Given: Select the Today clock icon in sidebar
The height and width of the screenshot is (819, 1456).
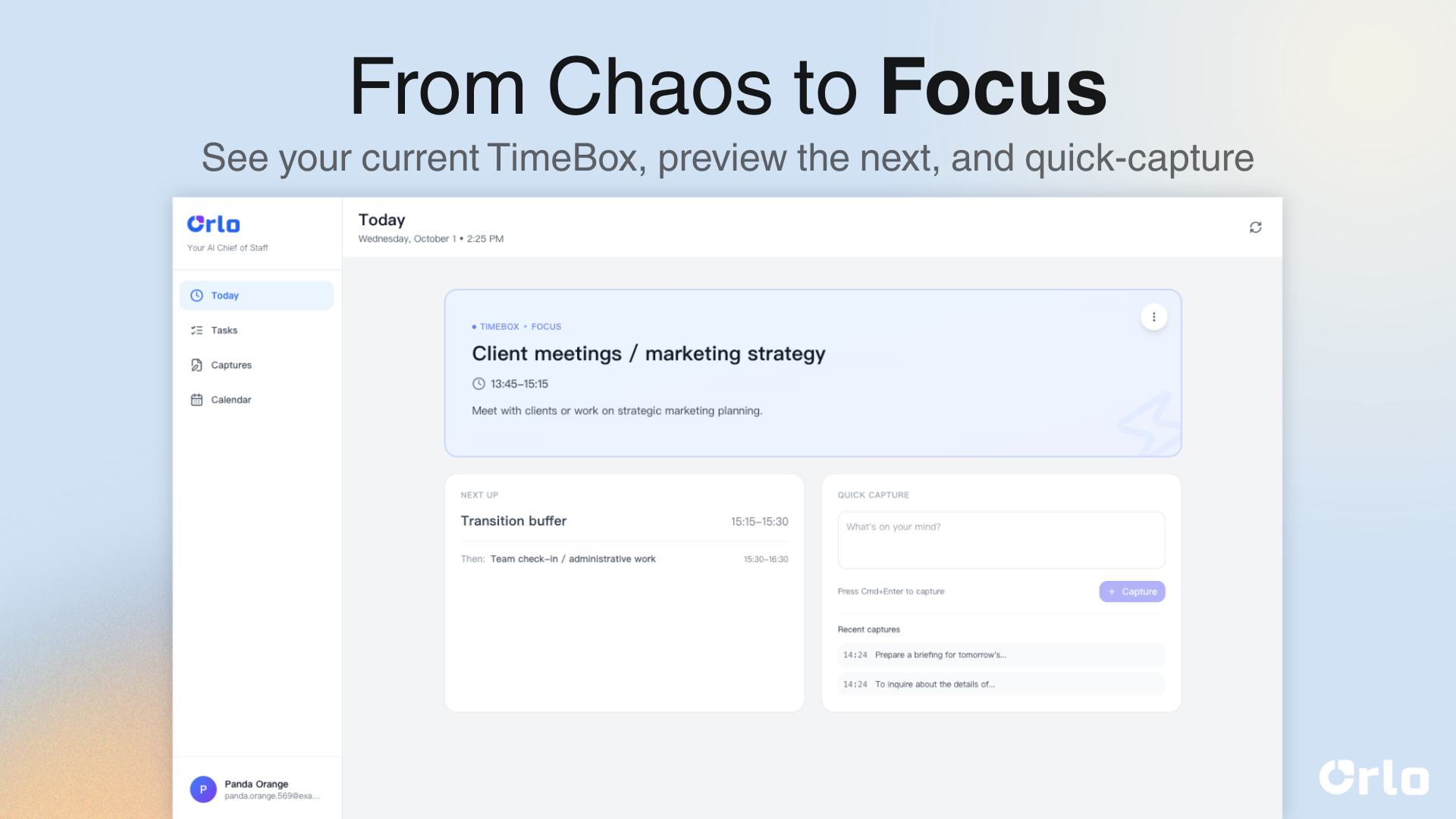Looking at the screenshot, I should [196, 296].
